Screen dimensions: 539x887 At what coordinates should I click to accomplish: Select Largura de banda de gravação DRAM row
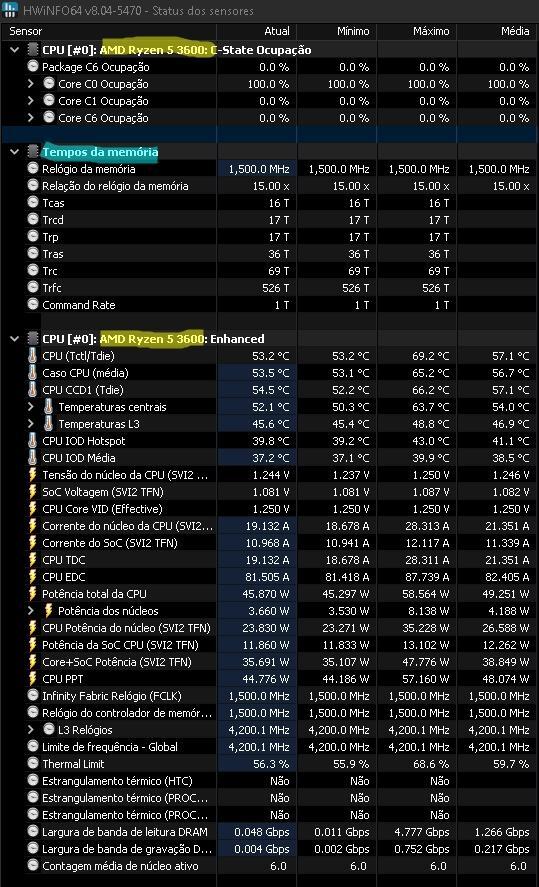tap(269, 849)
